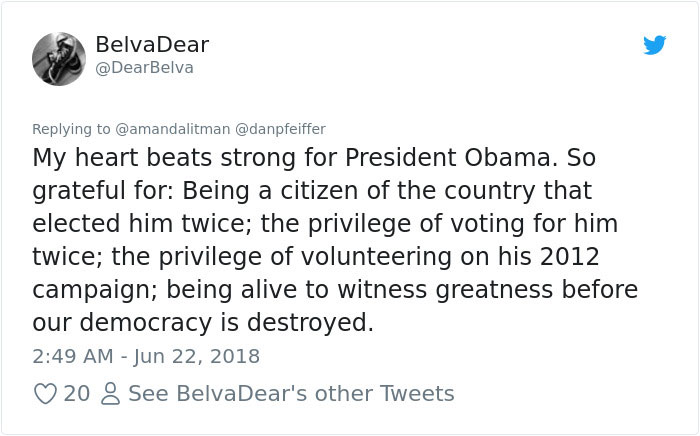Click the "Replying to" label

pyautogui.click(x=72, y=129)
